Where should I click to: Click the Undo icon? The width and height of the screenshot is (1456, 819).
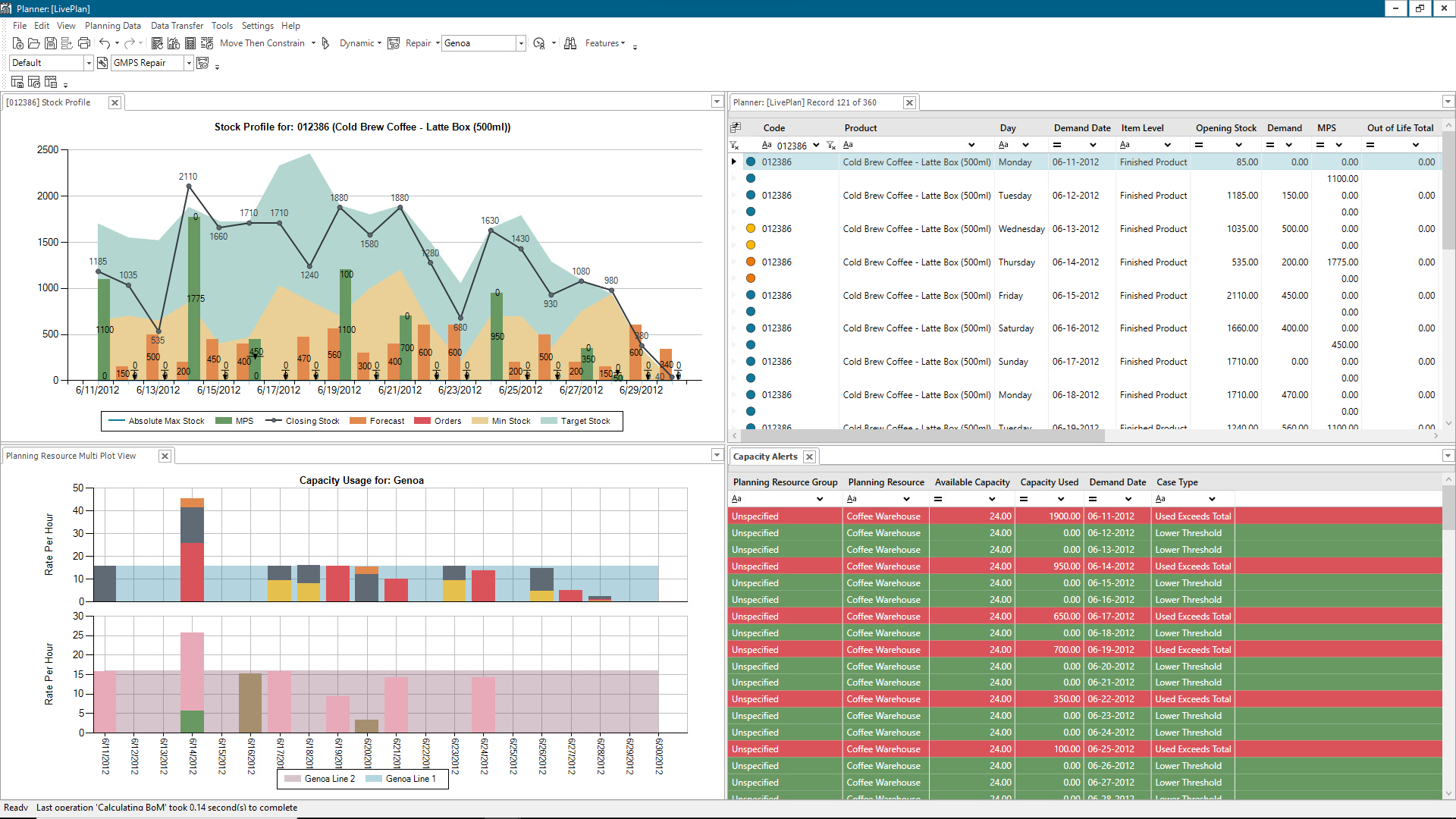pyautogui.click(x=106, y=43)
